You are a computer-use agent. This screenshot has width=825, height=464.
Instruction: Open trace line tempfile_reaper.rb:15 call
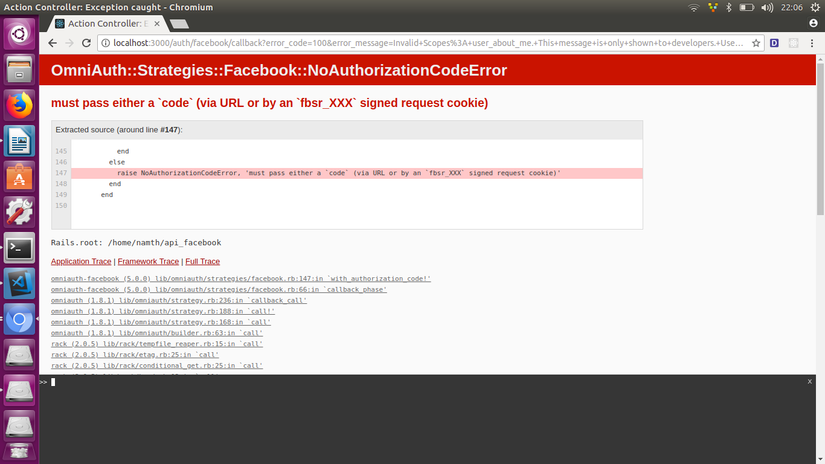pos(157,344)
